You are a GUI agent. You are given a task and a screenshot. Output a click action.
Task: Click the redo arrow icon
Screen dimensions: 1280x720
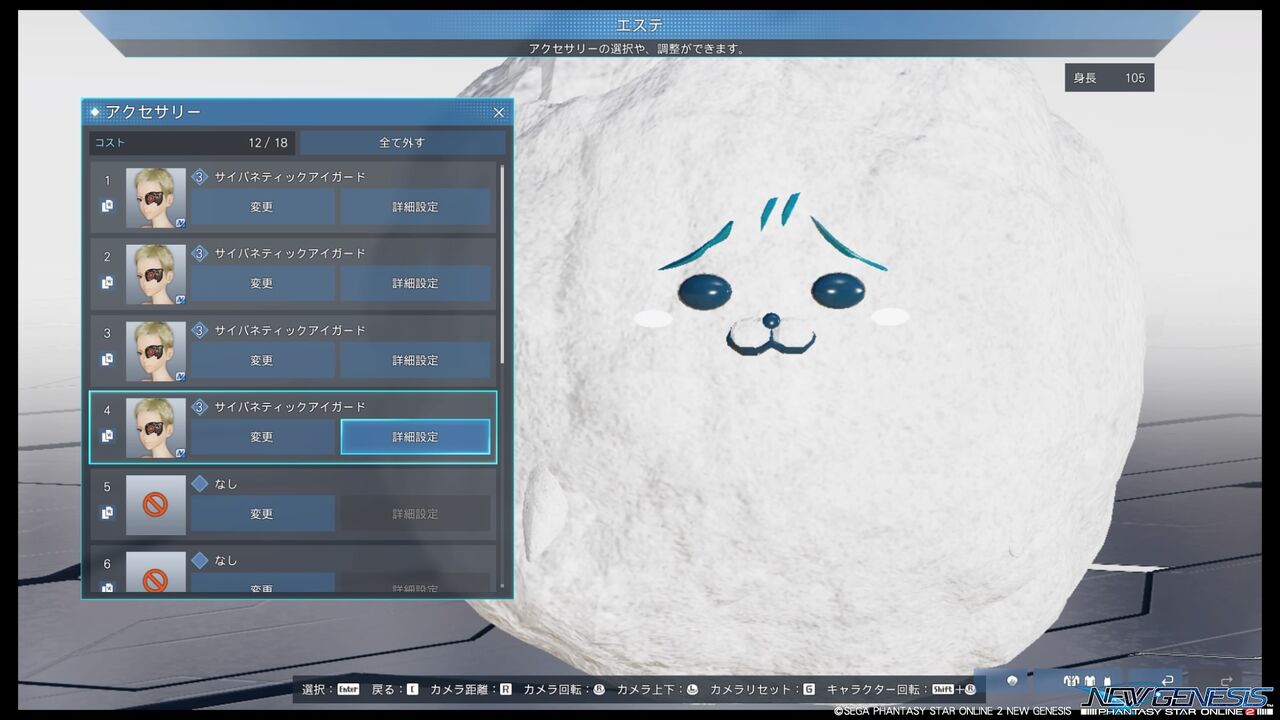(1227, 680)
